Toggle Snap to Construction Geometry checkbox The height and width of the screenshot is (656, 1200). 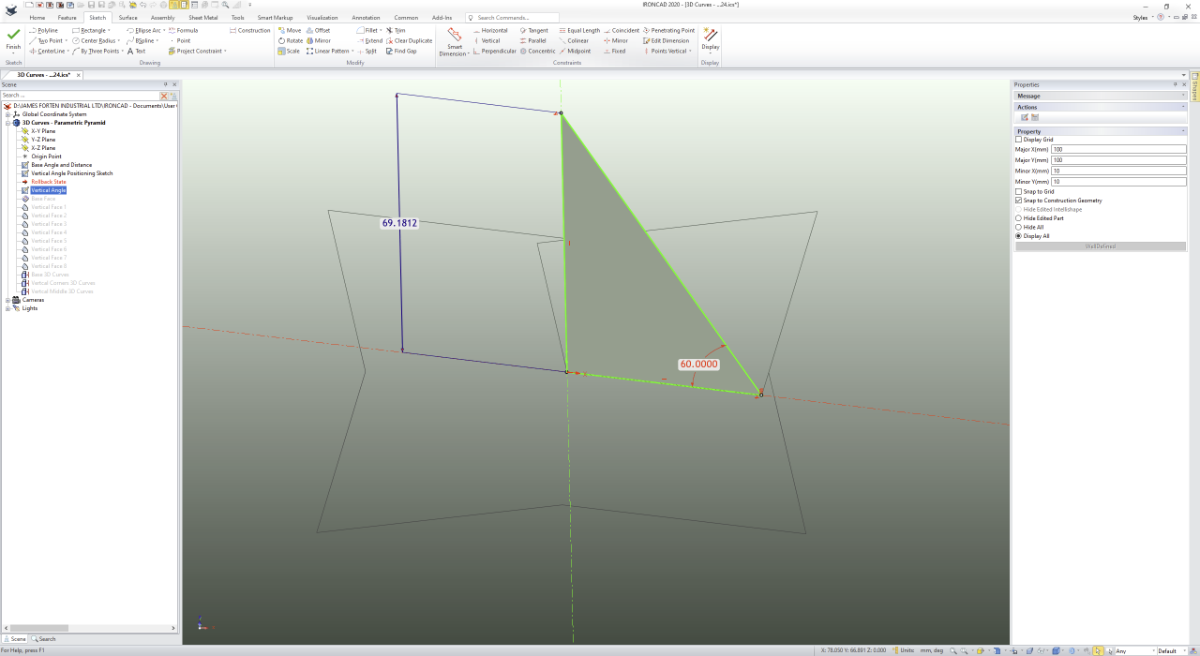click(1019, 200)
